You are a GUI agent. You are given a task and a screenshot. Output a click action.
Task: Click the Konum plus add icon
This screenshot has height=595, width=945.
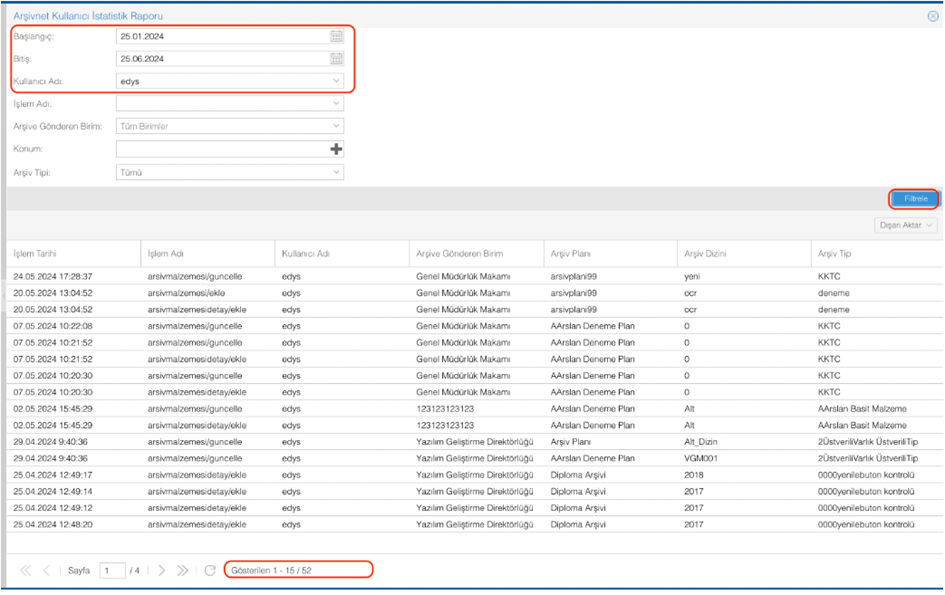pos(337,149)
